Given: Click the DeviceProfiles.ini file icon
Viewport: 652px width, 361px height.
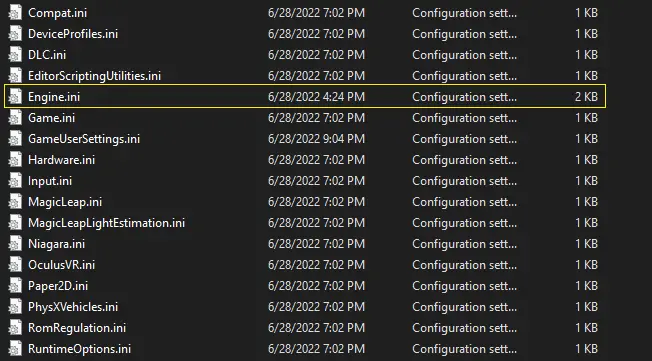Looking at the screenshot, I should (x=15, y=34).
